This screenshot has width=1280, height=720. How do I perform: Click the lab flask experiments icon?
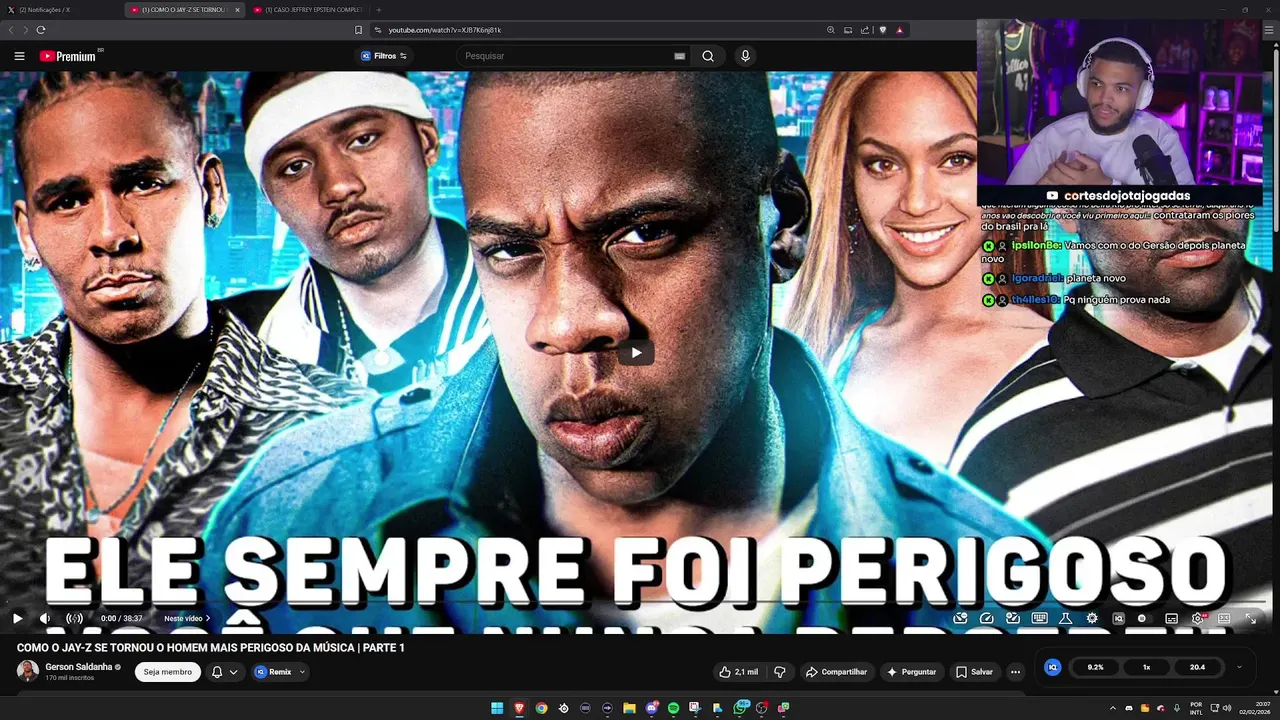pyautogui.click(x=1066, y=618)
